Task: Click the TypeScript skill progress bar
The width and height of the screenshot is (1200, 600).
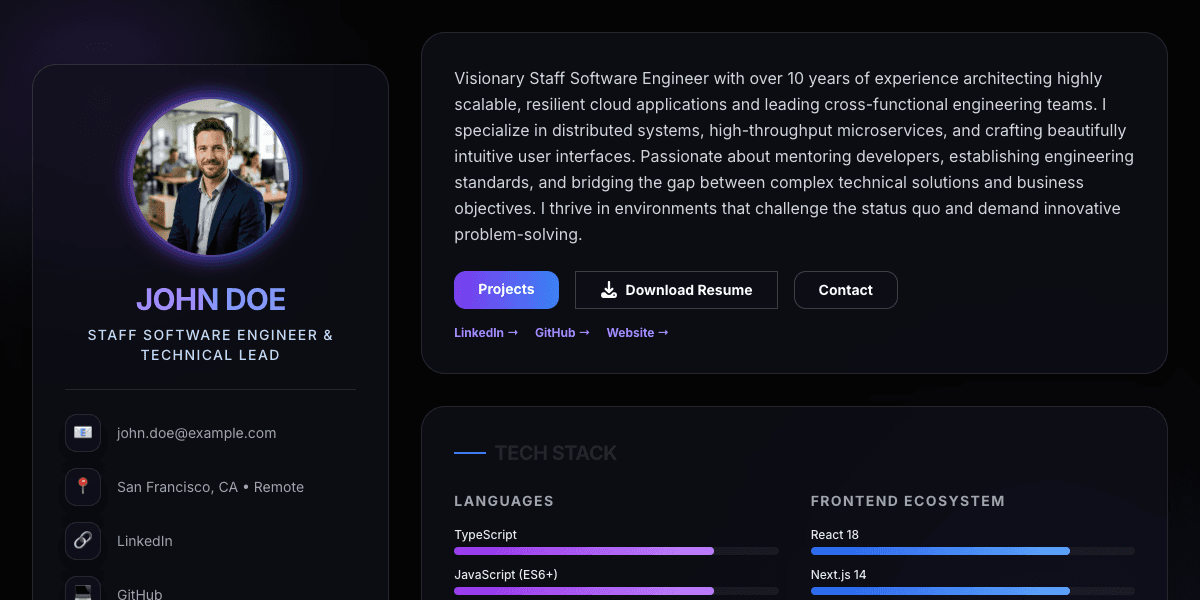Action: [x=616, y=551]
